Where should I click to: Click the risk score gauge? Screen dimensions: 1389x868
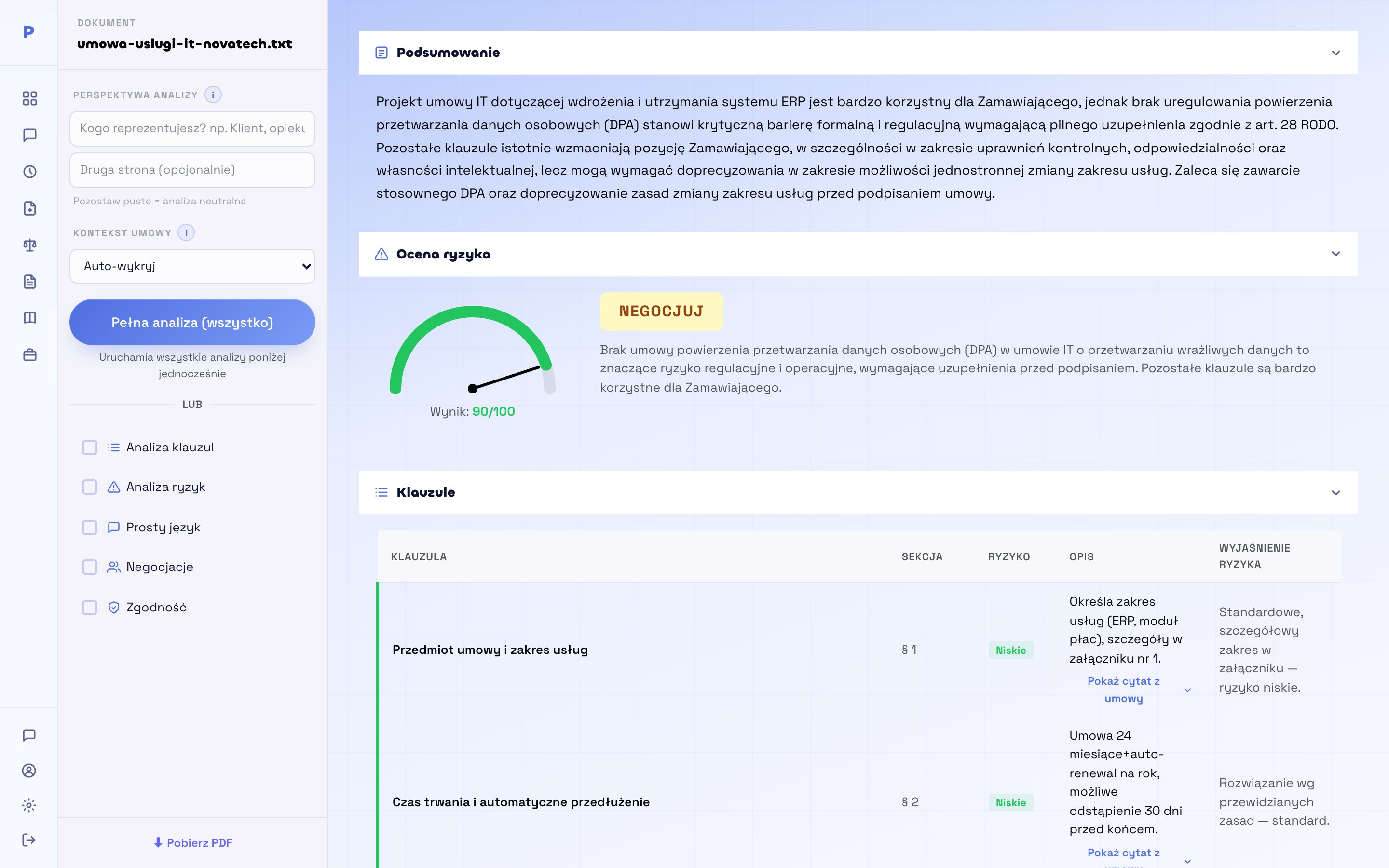pos(472,350)
